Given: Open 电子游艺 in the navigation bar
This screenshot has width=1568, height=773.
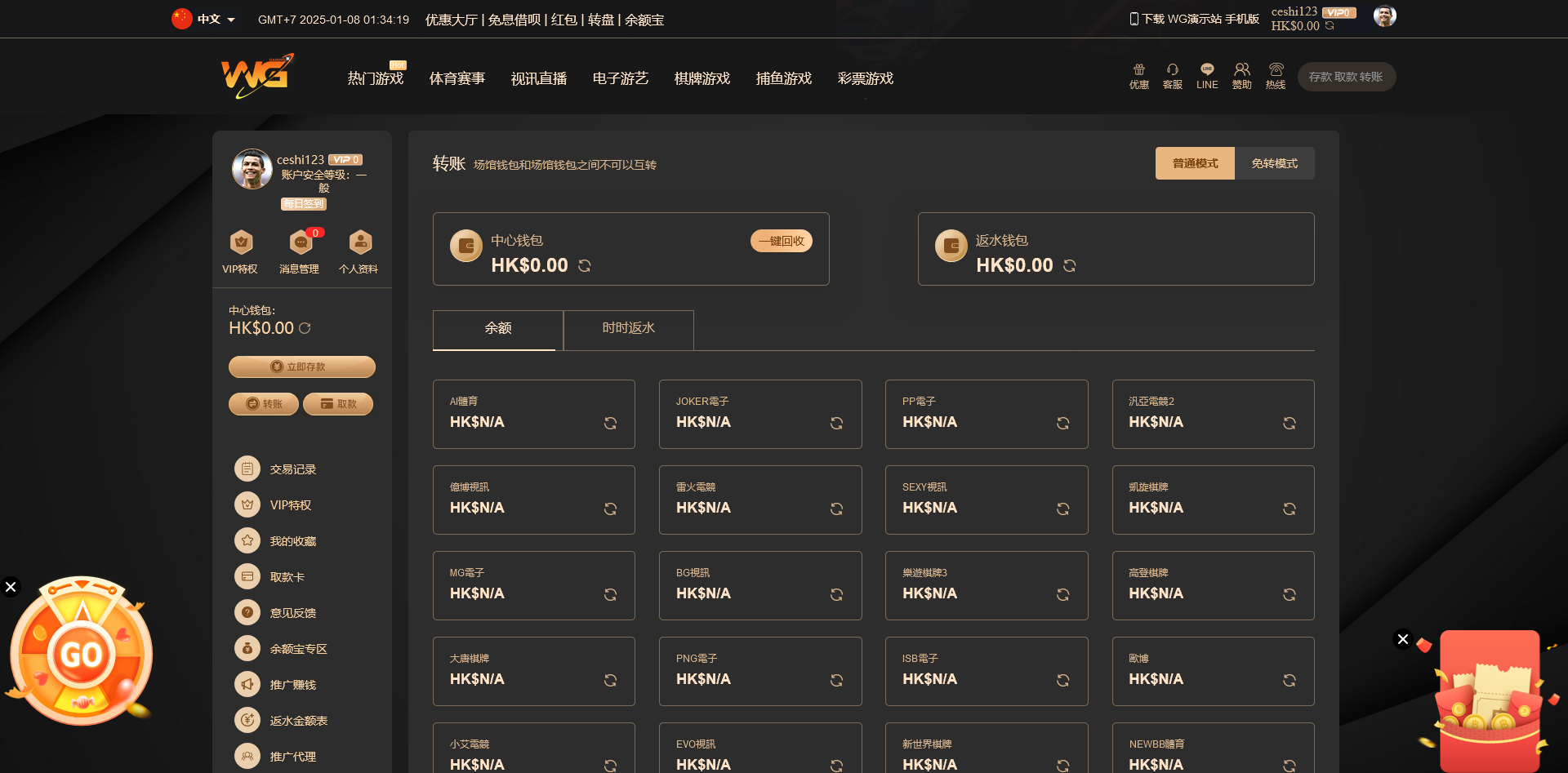Looking at the screenshot, I should [621, 78].
